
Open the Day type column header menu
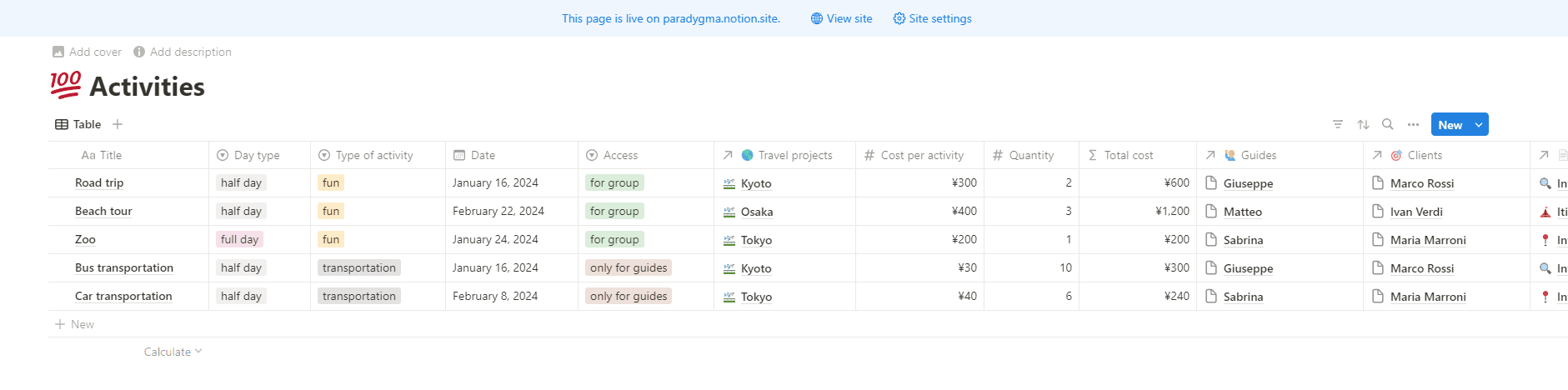(x=258, y=155)
